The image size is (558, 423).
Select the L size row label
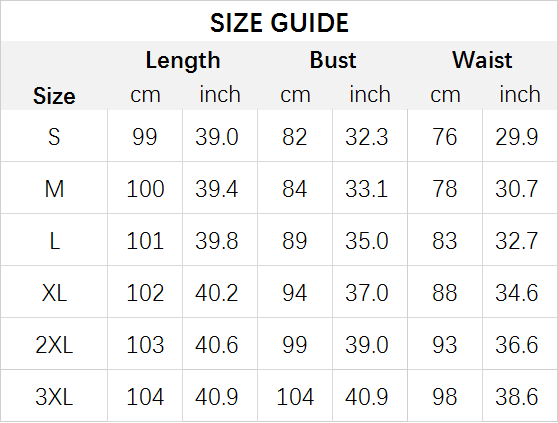(54, 241)
